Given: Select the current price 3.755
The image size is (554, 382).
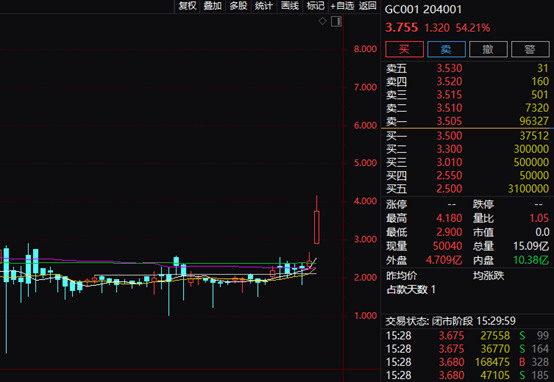Looking at the screenshot, I should [x=401, y=28].
